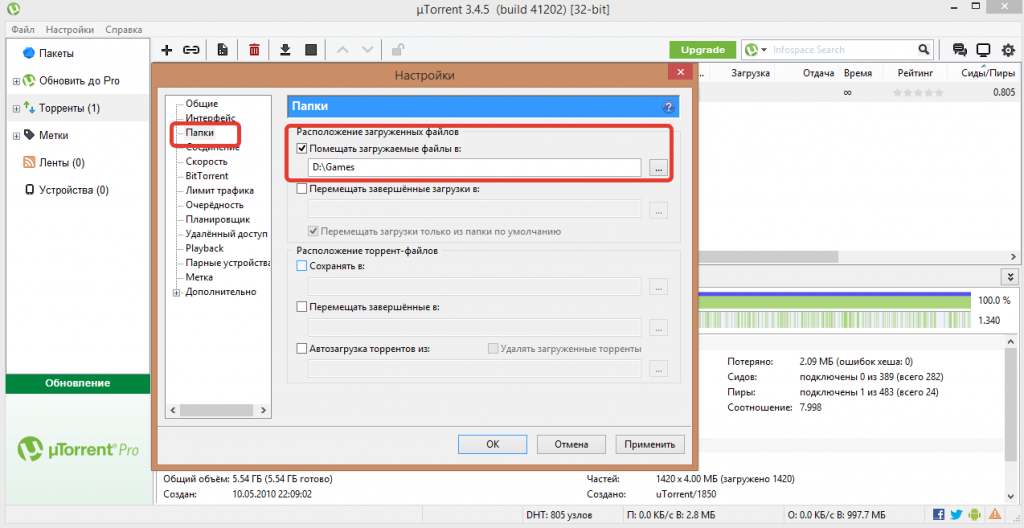Click the Twitter icon in status bar

point(957,514)
